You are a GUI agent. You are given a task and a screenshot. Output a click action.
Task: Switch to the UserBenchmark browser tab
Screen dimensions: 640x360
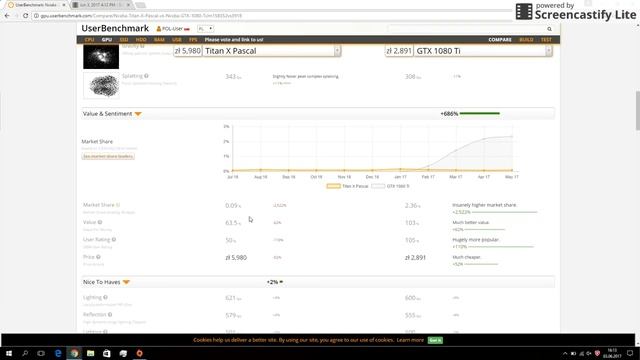tap(35, 5)
